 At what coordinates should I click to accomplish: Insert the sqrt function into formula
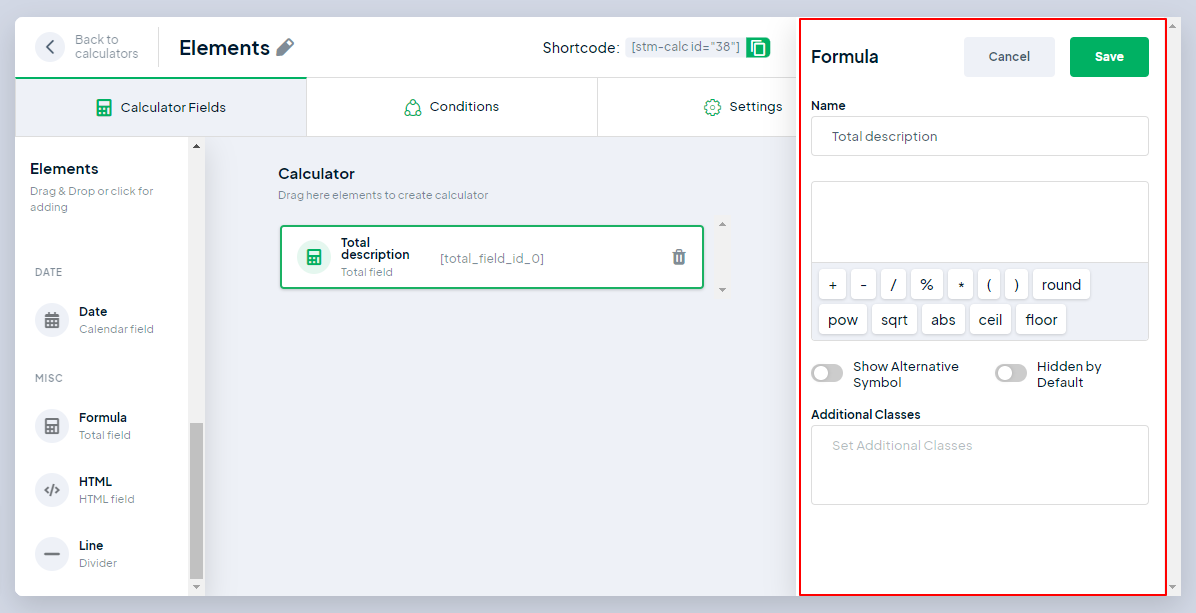894,320
